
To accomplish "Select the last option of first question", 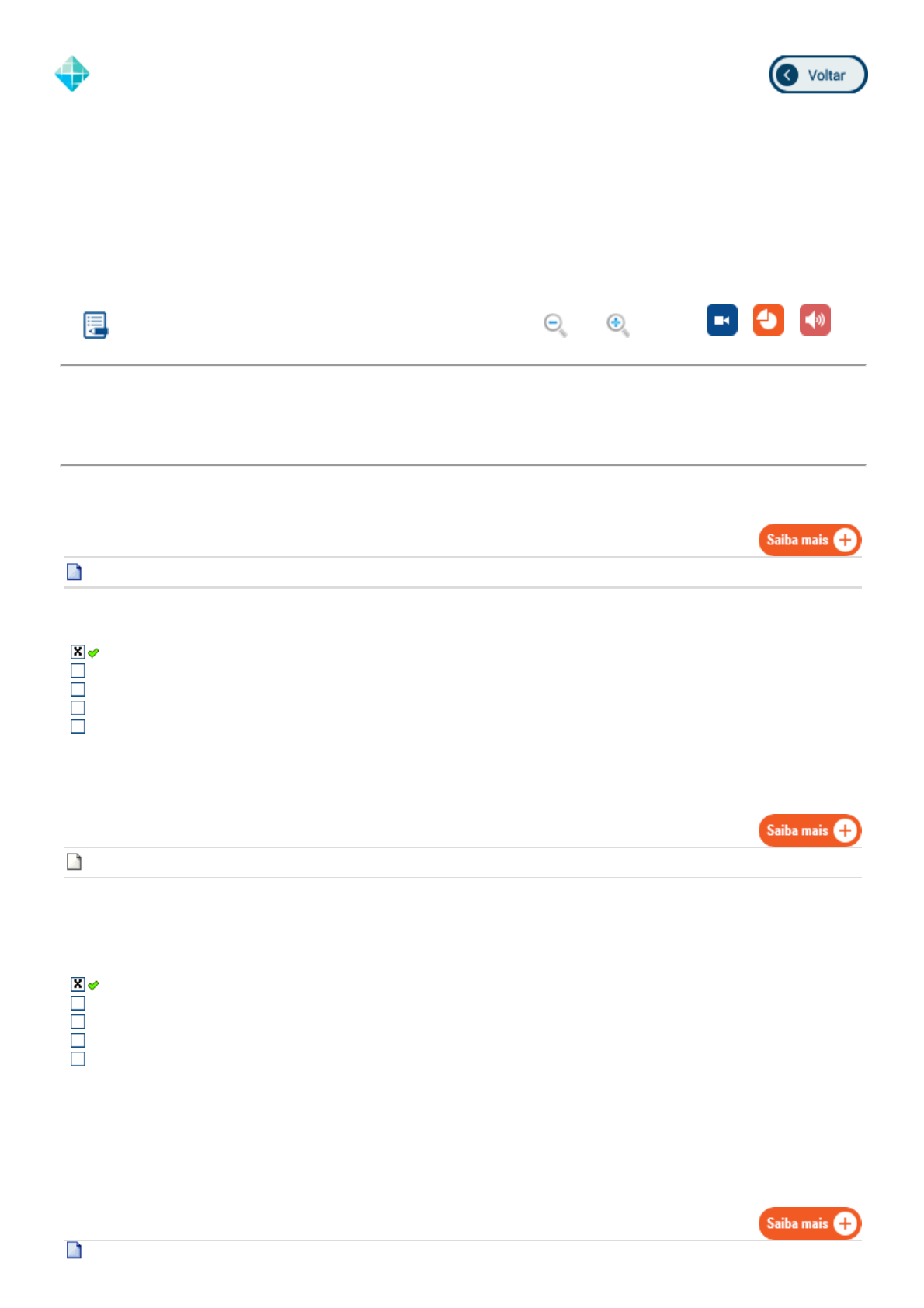I will point(78,726).
